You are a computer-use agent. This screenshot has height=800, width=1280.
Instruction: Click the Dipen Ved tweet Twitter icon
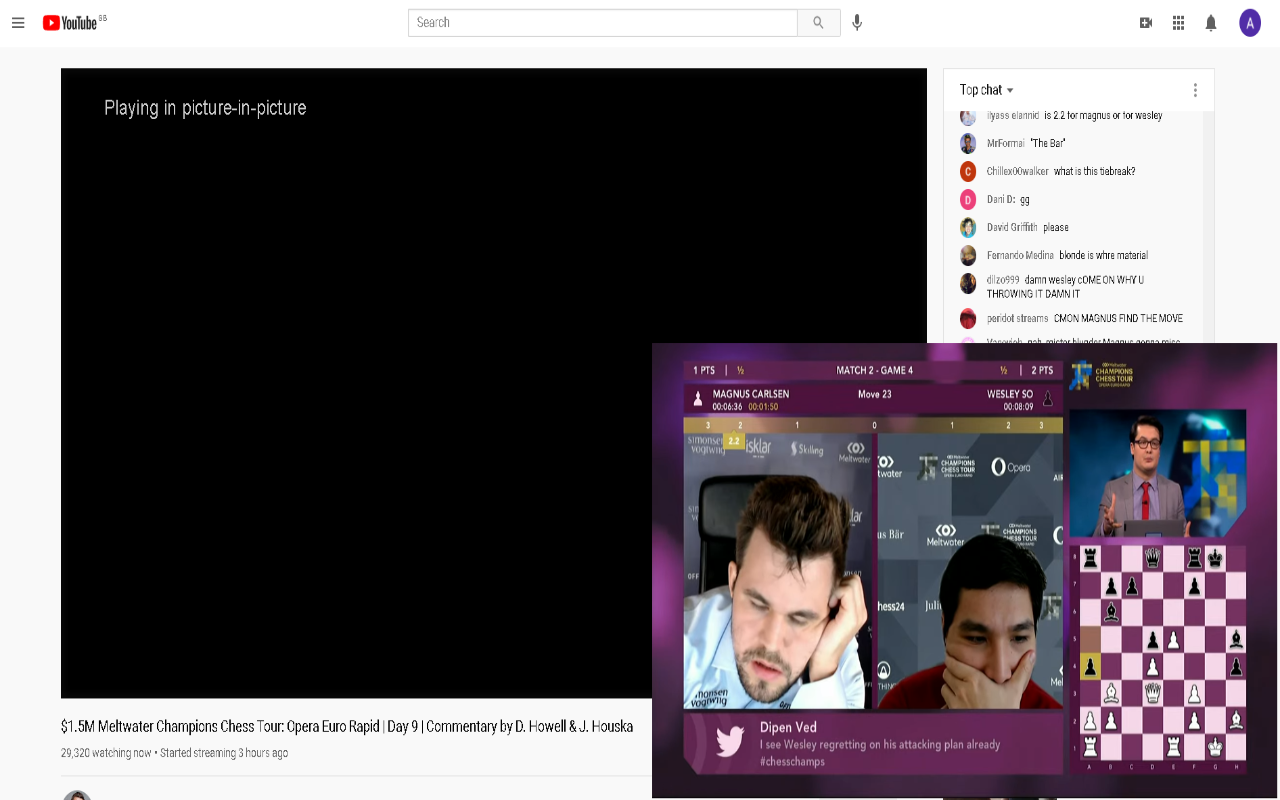(730, 743)
